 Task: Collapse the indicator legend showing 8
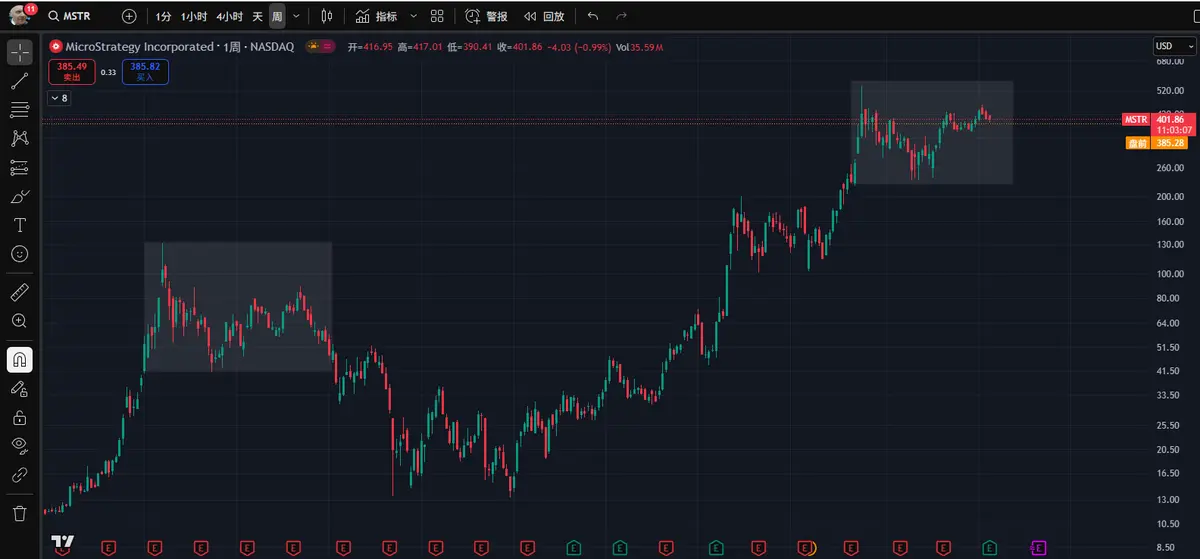[x=58, y=98]
